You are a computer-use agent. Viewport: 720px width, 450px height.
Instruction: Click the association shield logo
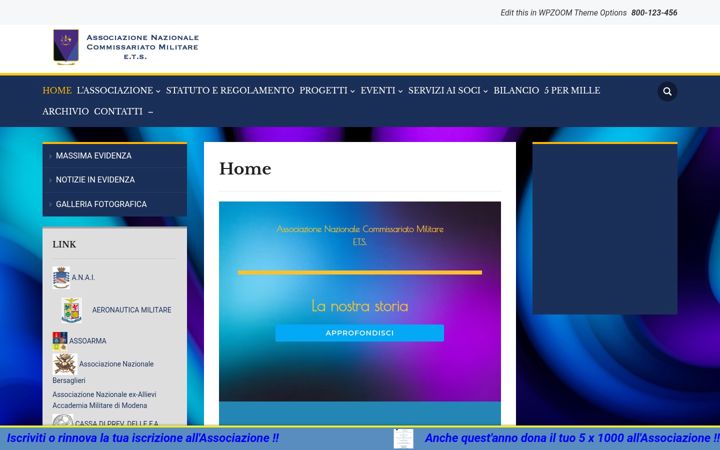click(66, 47)
